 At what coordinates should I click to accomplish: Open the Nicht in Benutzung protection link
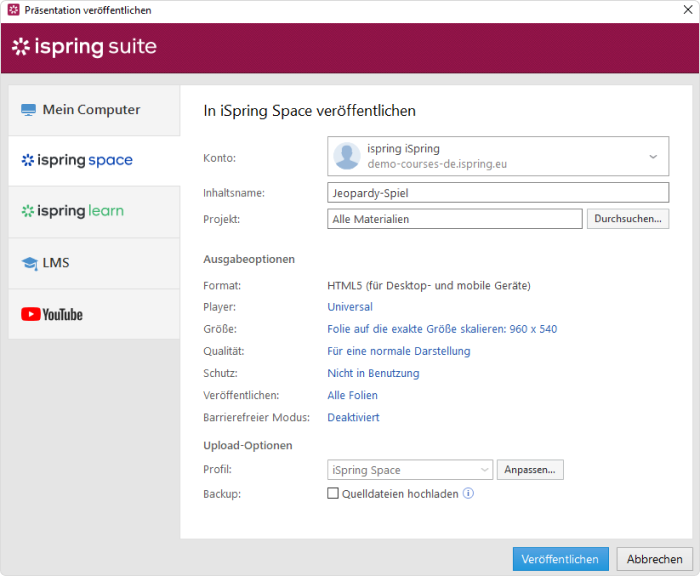373,373
